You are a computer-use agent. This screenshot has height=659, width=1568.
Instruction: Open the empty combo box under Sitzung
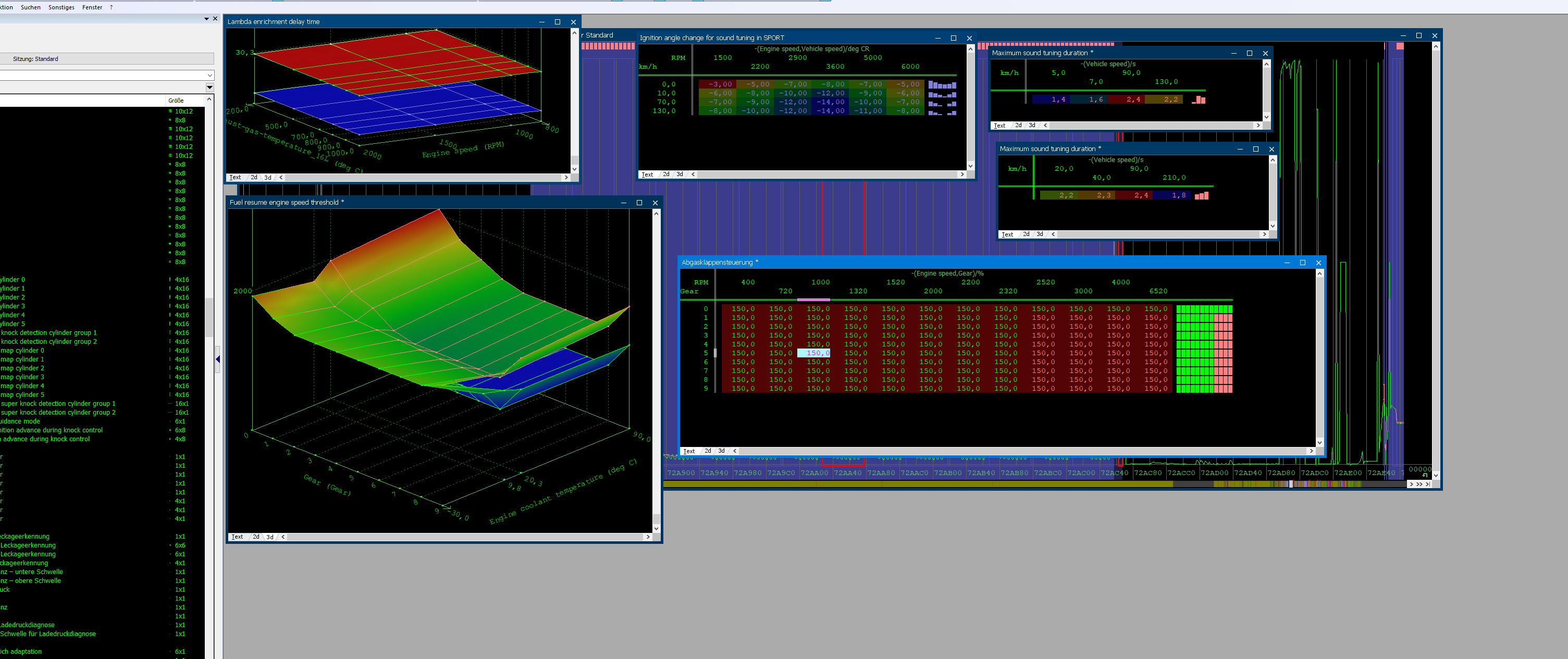click(x=209, y=76)
